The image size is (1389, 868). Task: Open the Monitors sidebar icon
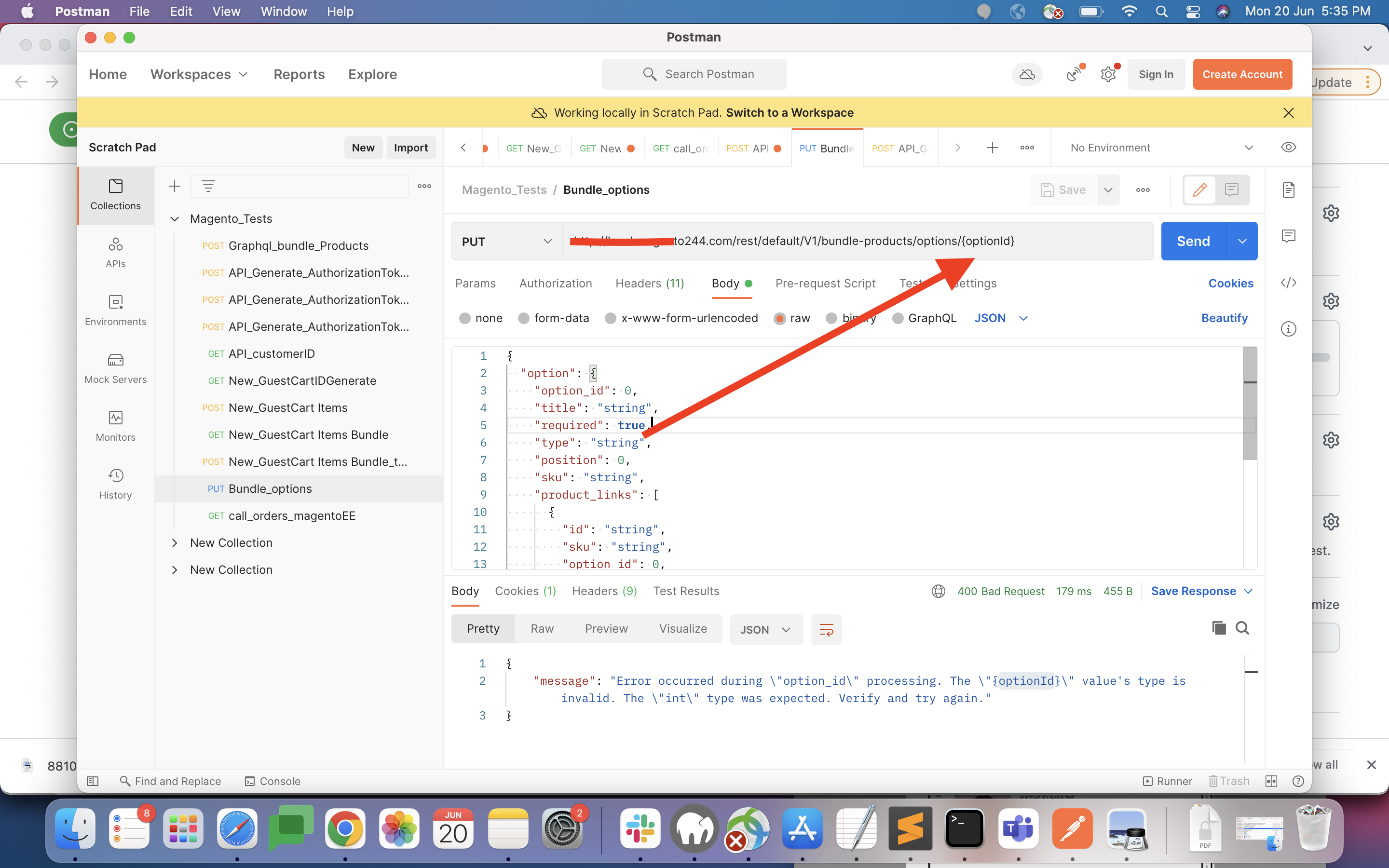(115, 426)
